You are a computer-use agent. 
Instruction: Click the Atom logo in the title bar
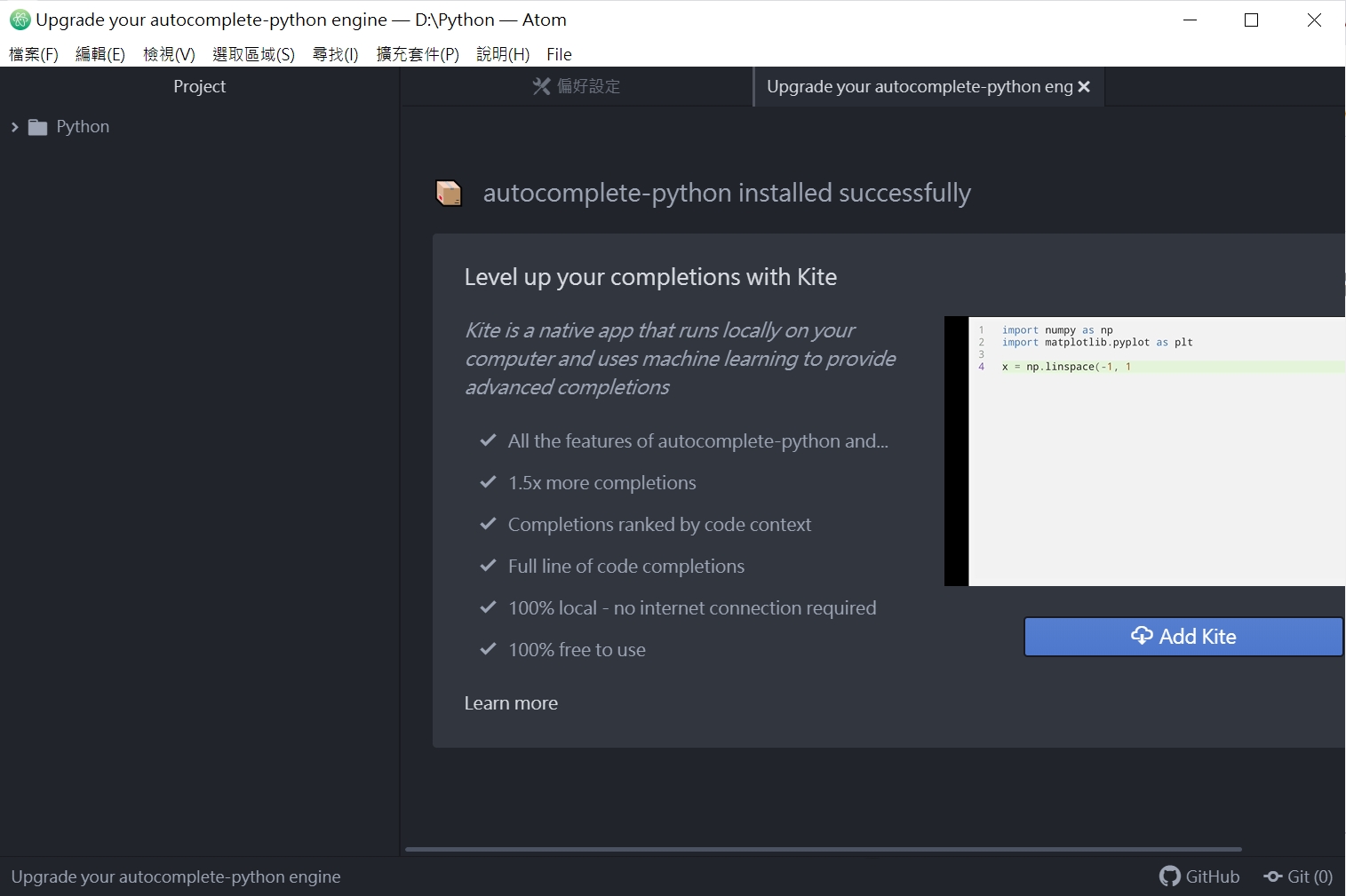18,19
